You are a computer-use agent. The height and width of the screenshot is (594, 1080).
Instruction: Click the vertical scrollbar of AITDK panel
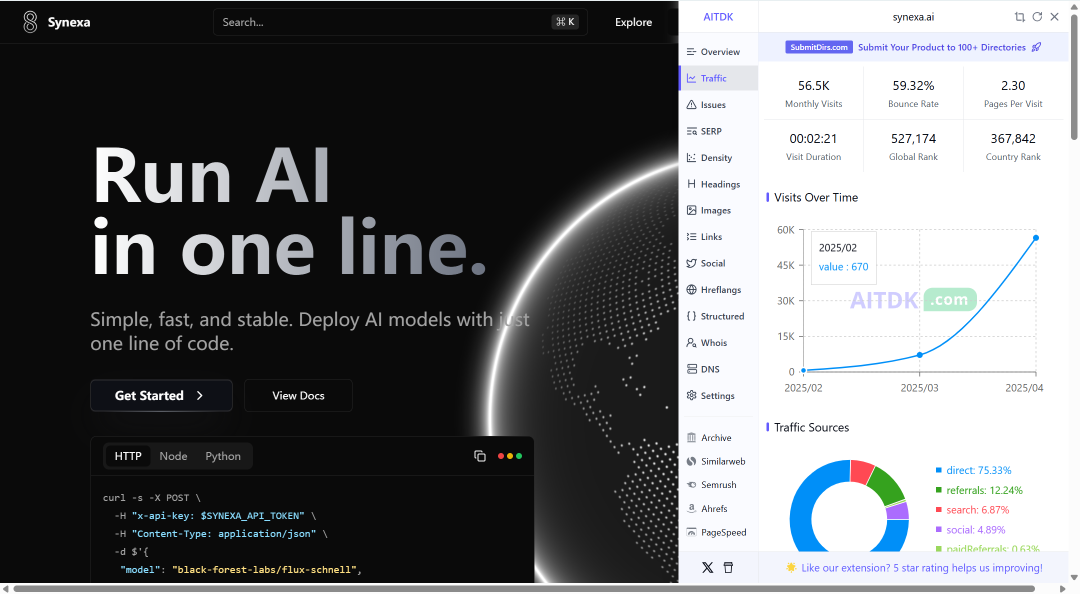coord(1074,76)
